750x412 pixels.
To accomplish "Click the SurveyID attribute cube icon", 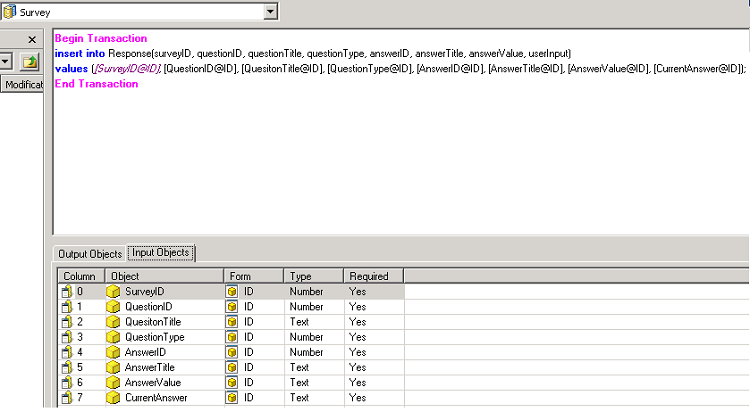I will click(x=113, y=291).
